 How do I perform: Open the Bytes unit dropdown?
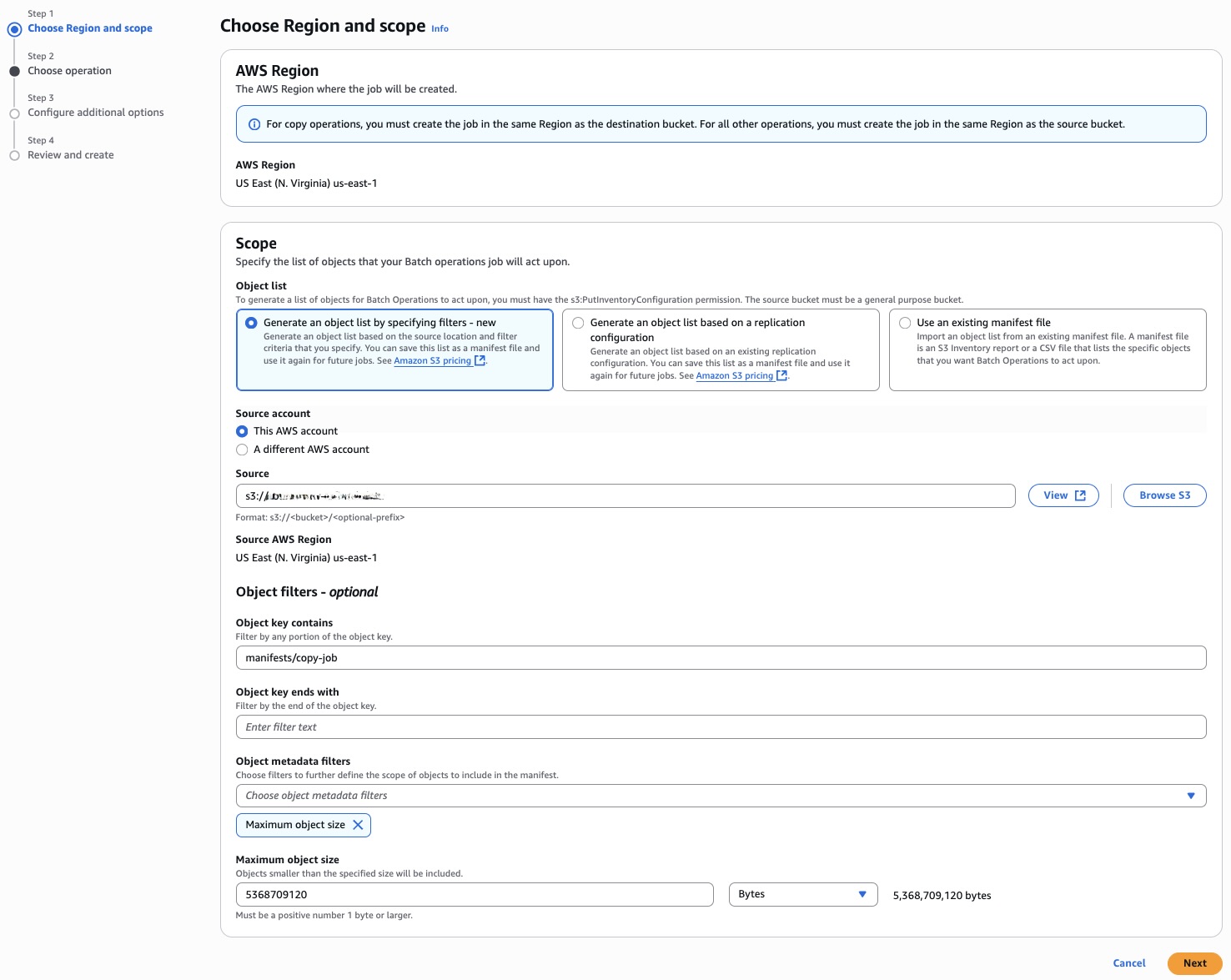802,894
